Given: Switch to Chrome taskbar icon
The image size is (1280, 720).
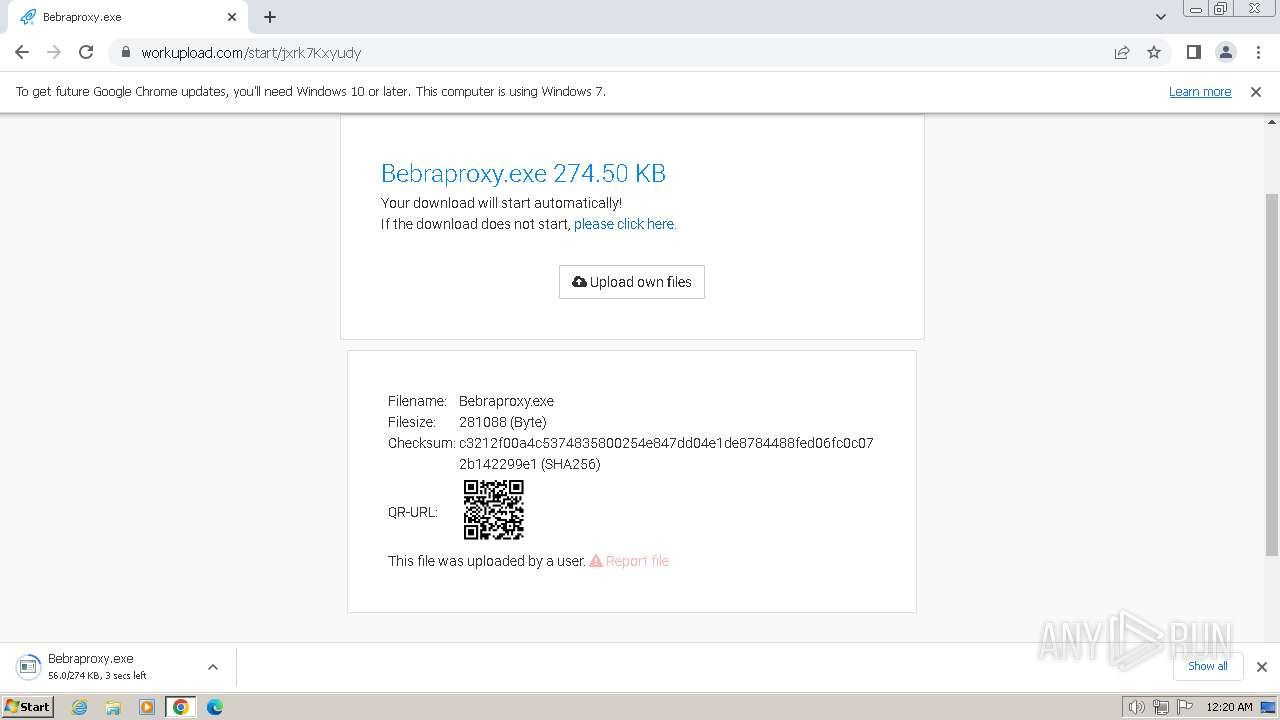Looking at the screenshot, I should pyautogui.click(x=181, y=707).
